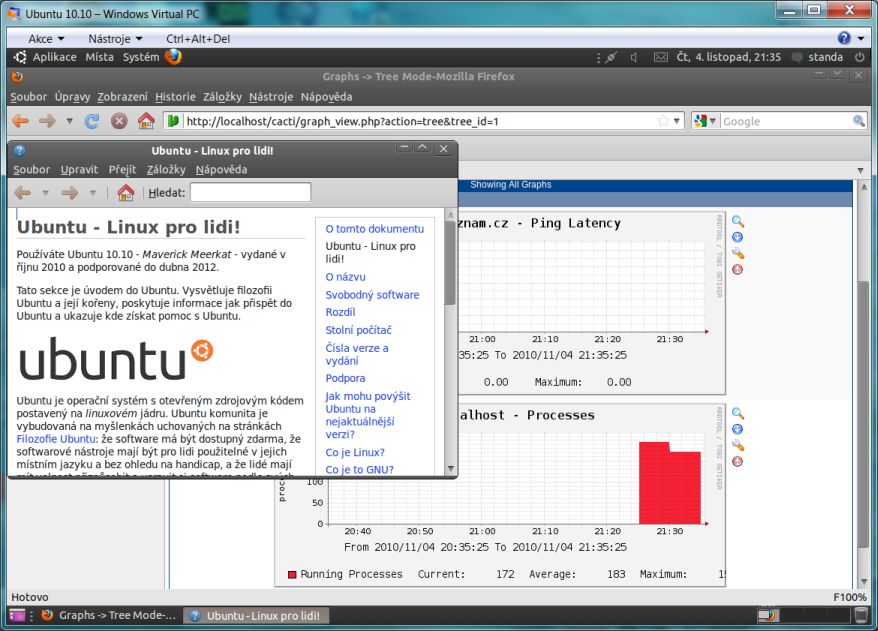Switch to Graphs Tree Mode taskbar window
This screenshot has height=631, width=878.
109,615
